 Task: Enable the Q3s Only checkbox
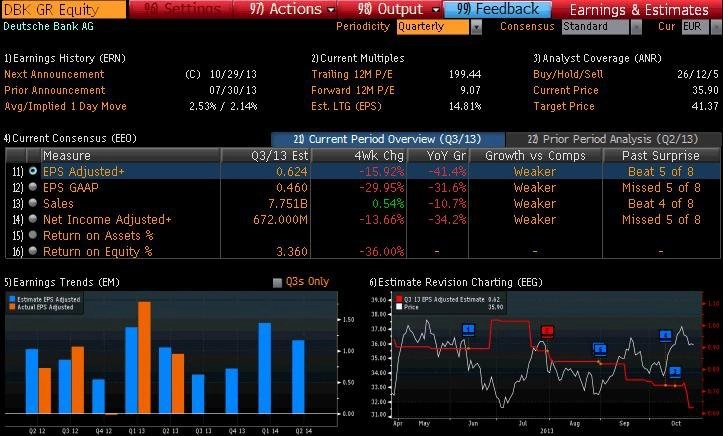[x=277, y=283]
